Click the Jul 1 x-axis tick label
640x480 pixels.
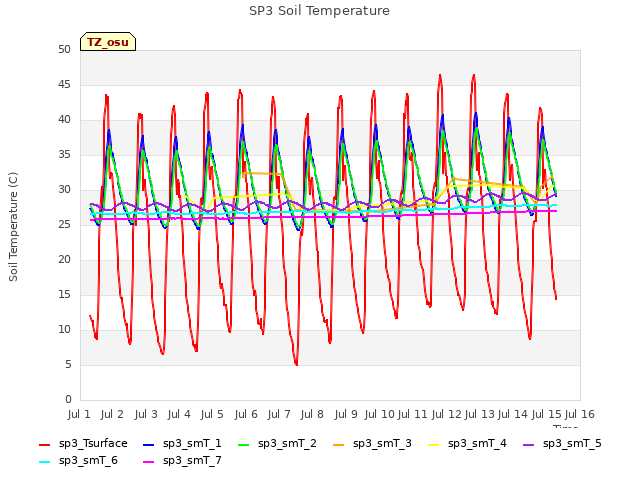point(79,414)
